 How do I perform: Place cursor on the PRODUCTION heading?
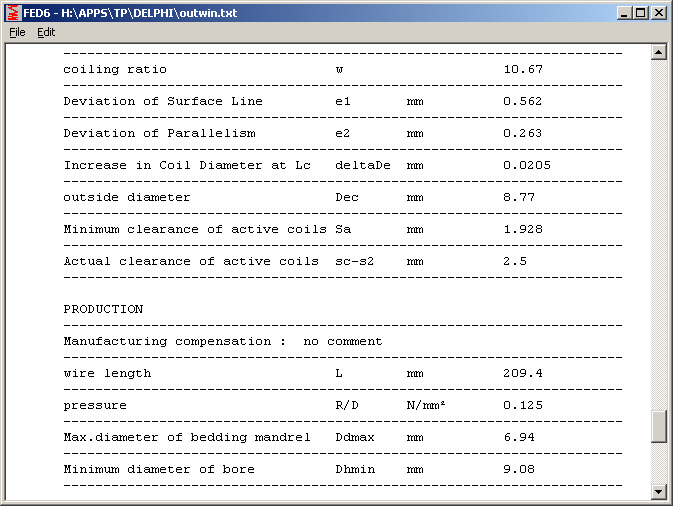point(103,309)
